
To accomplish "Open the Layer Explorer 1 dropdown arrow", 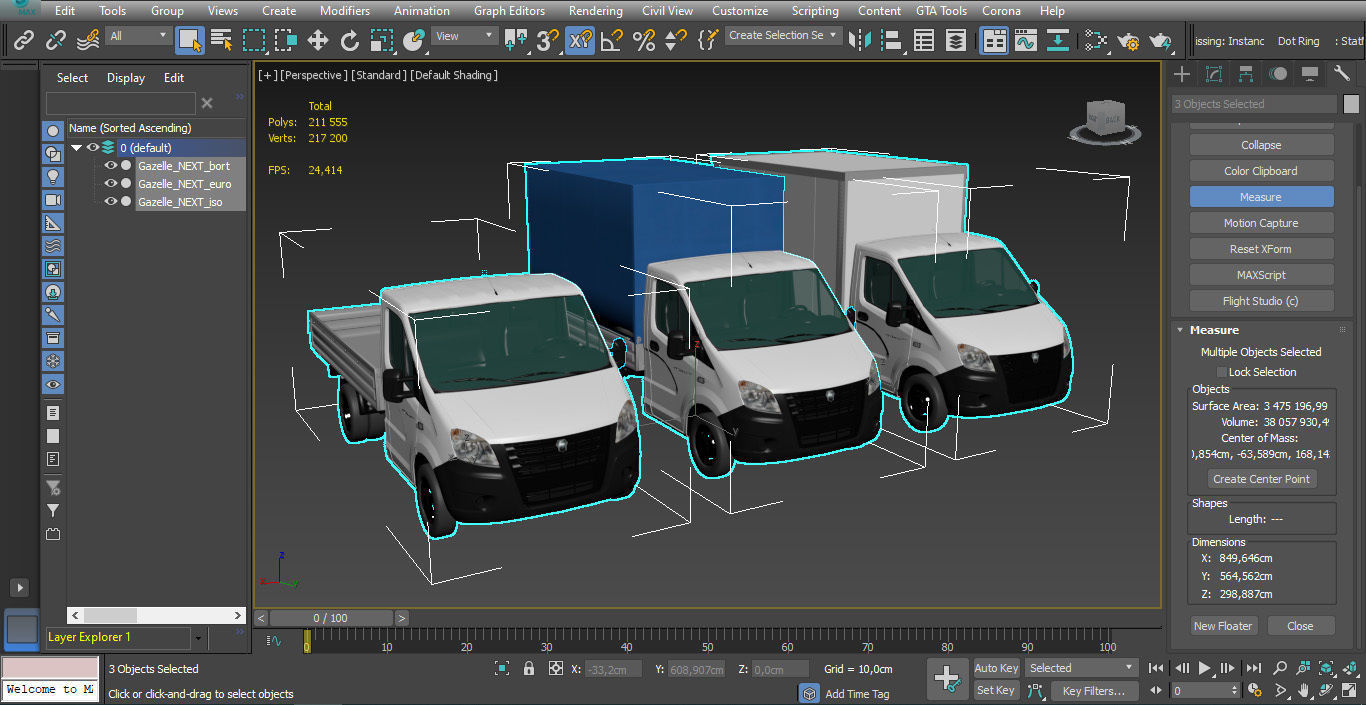I will click(x=198, y=638).
